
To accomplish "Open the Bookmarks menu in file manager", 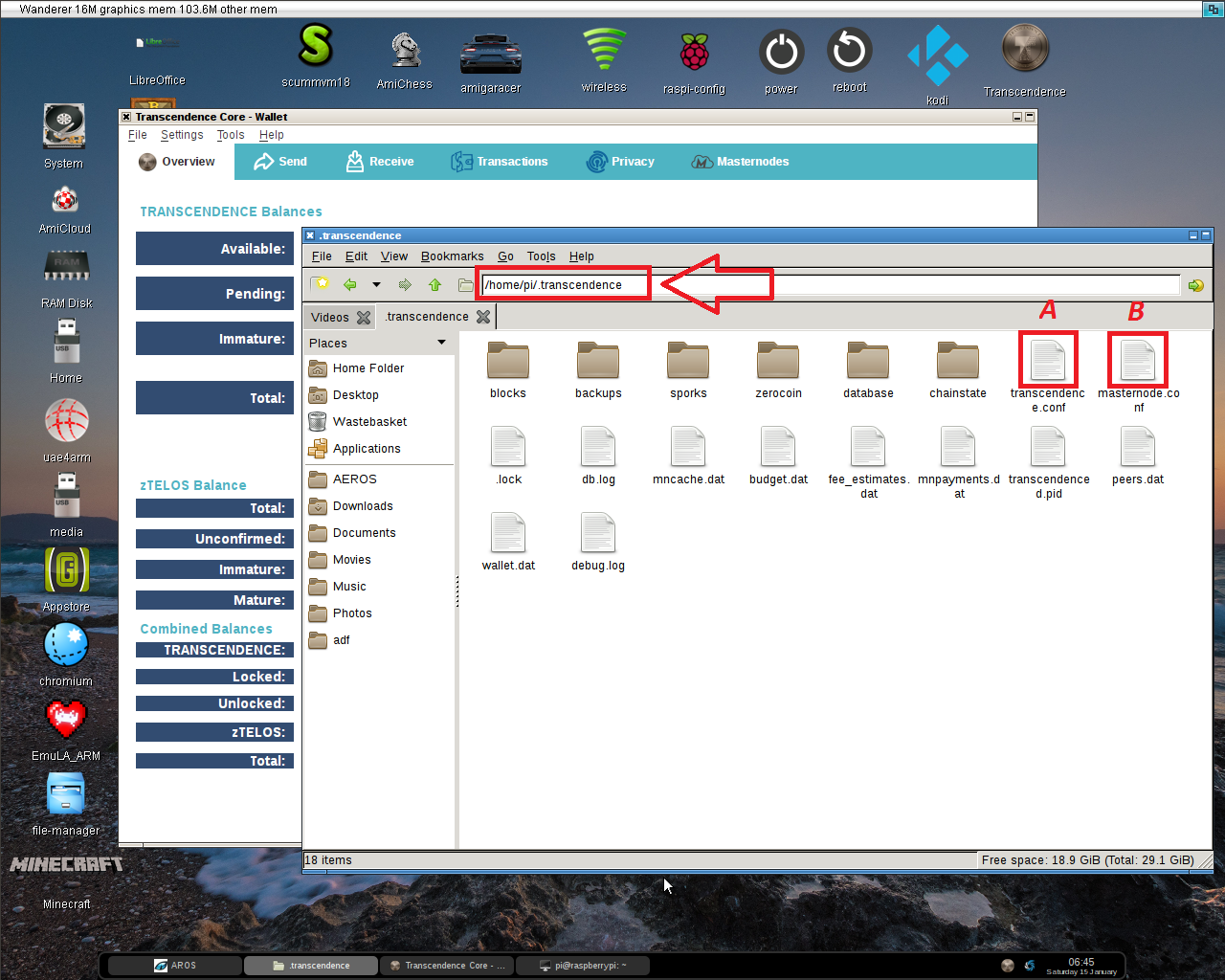I will point(453,256).
